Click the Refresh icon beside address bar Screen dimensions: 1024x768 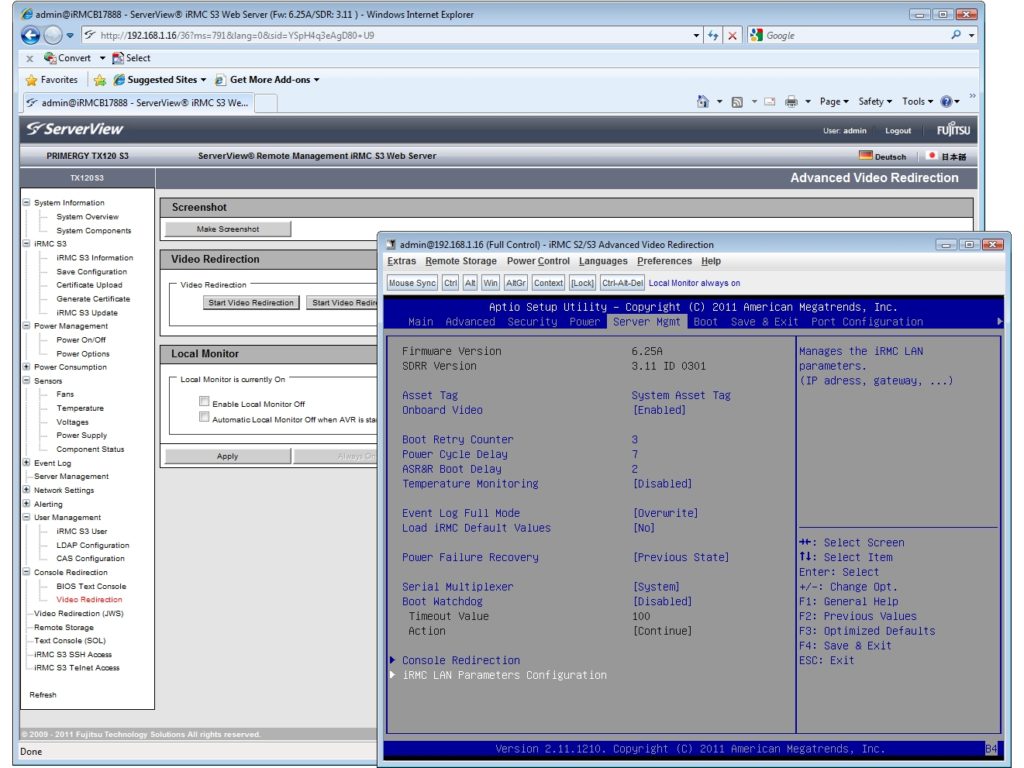(713, 35)
